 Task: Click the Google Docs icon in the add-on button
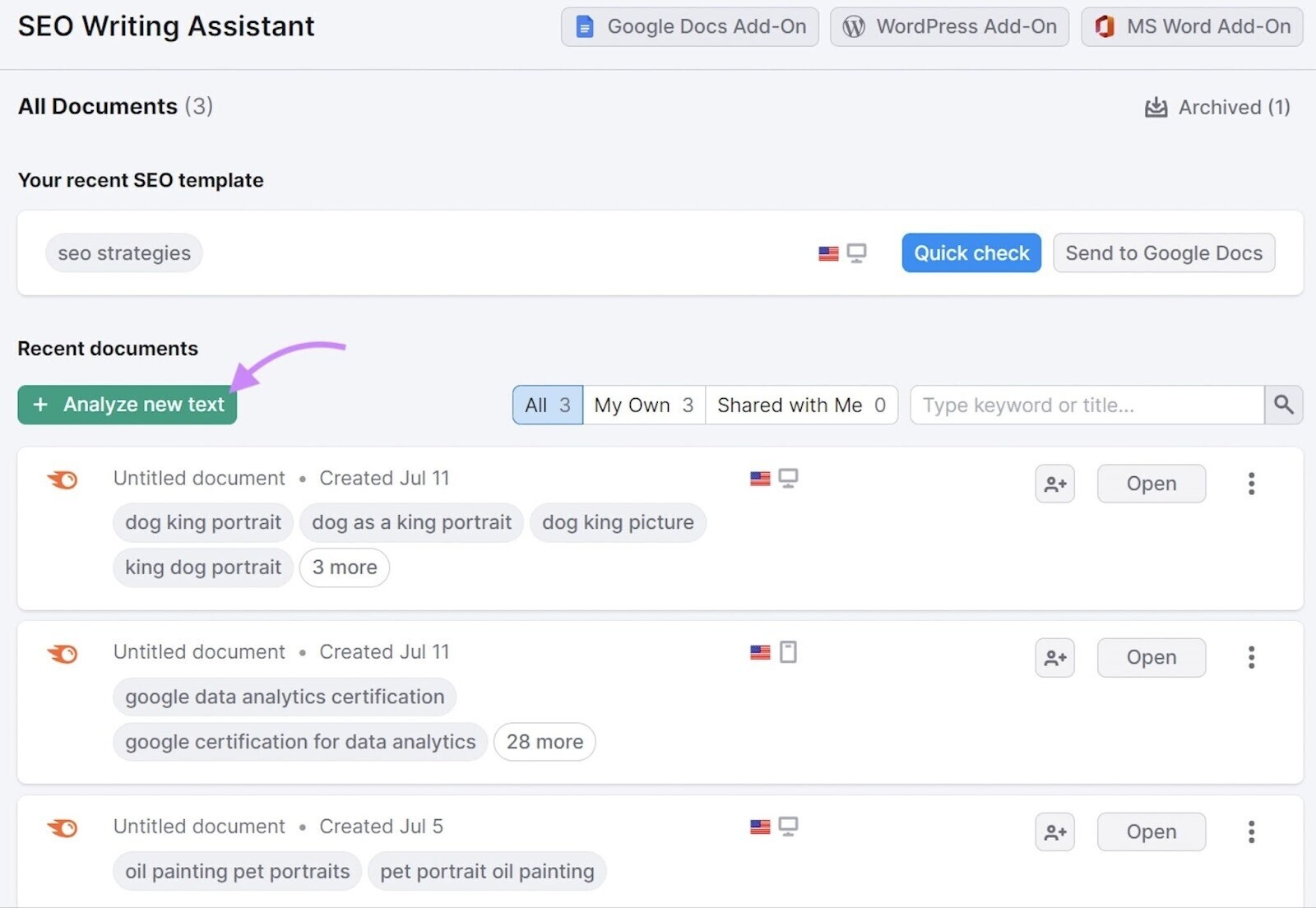tap(584, 26)
